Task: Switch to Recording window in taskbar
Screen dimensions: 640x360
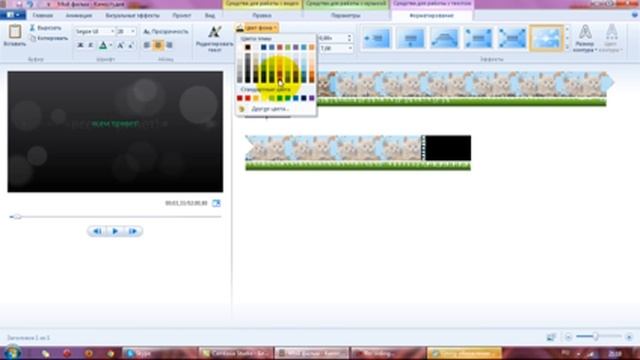Action: pos(388,353)
